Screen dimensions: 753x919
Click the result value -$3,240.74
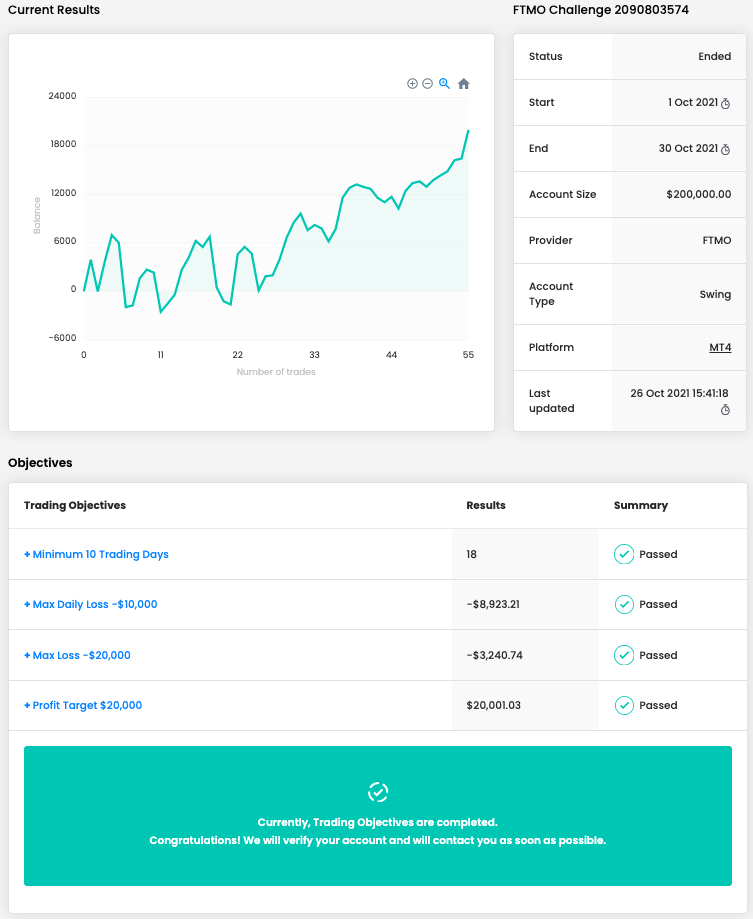pyautogui.click(x=495, y=655)
